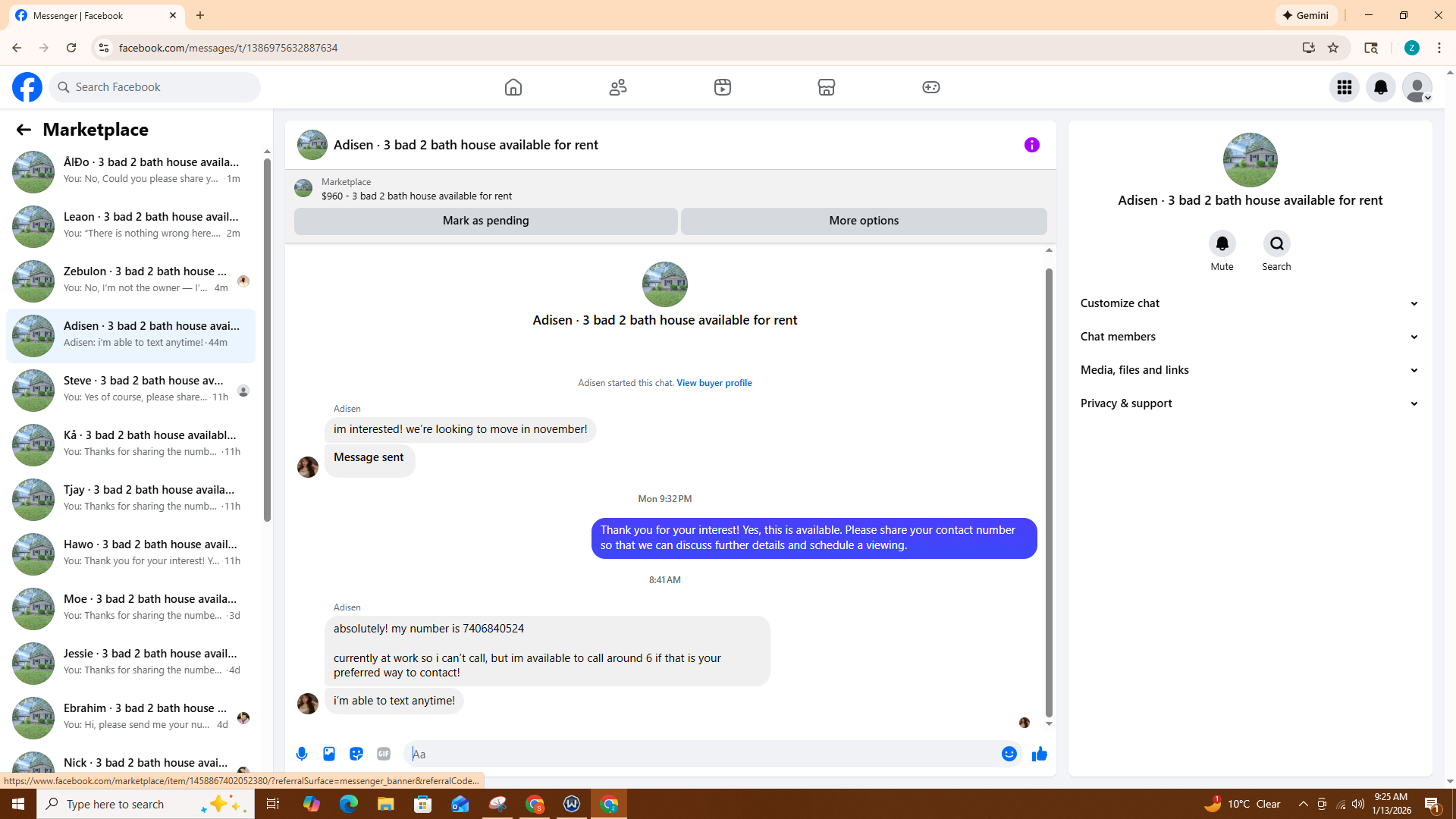Open the emoji picker in message box

point(1009,754)
